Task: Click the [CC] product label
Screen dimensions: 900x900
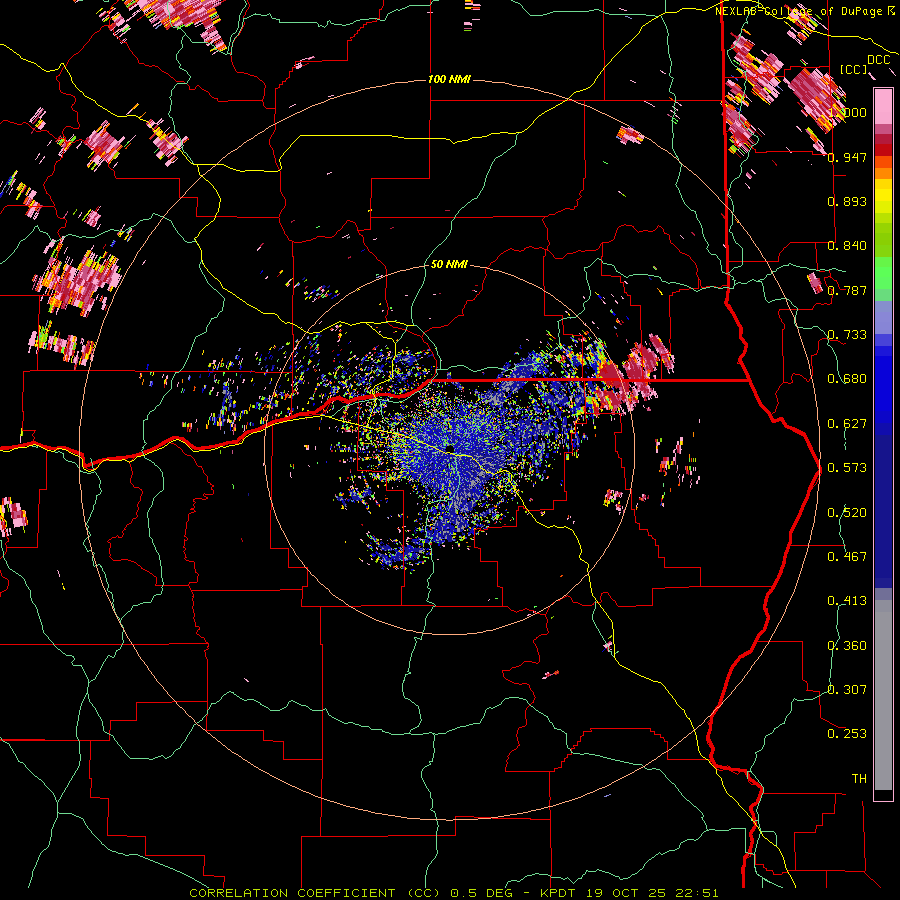Action: [854, 69]
